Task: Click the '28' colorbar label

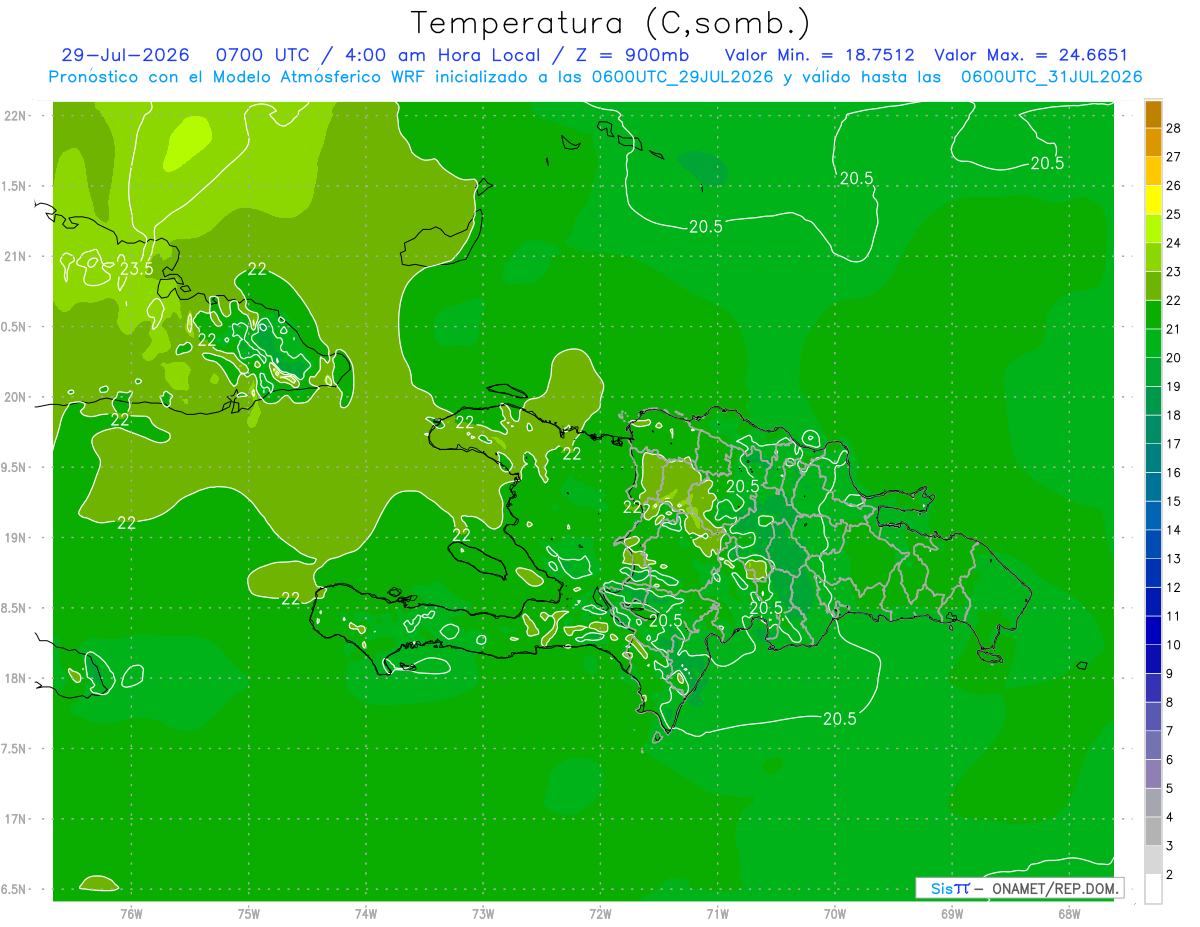Action: tap(1173, 128)
